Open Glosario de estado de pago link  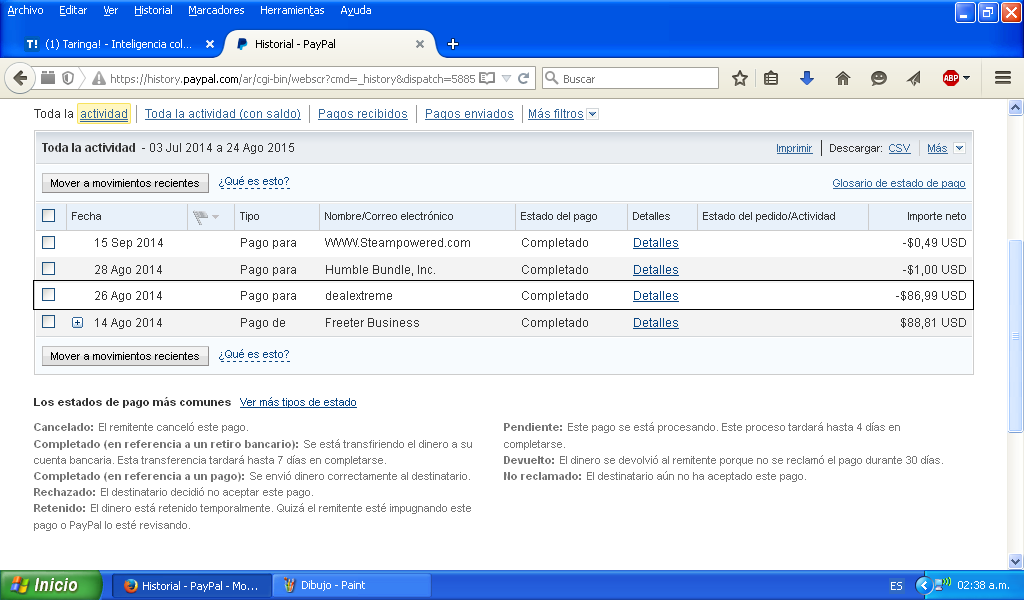pyautogui.click(x=899, y=183)
